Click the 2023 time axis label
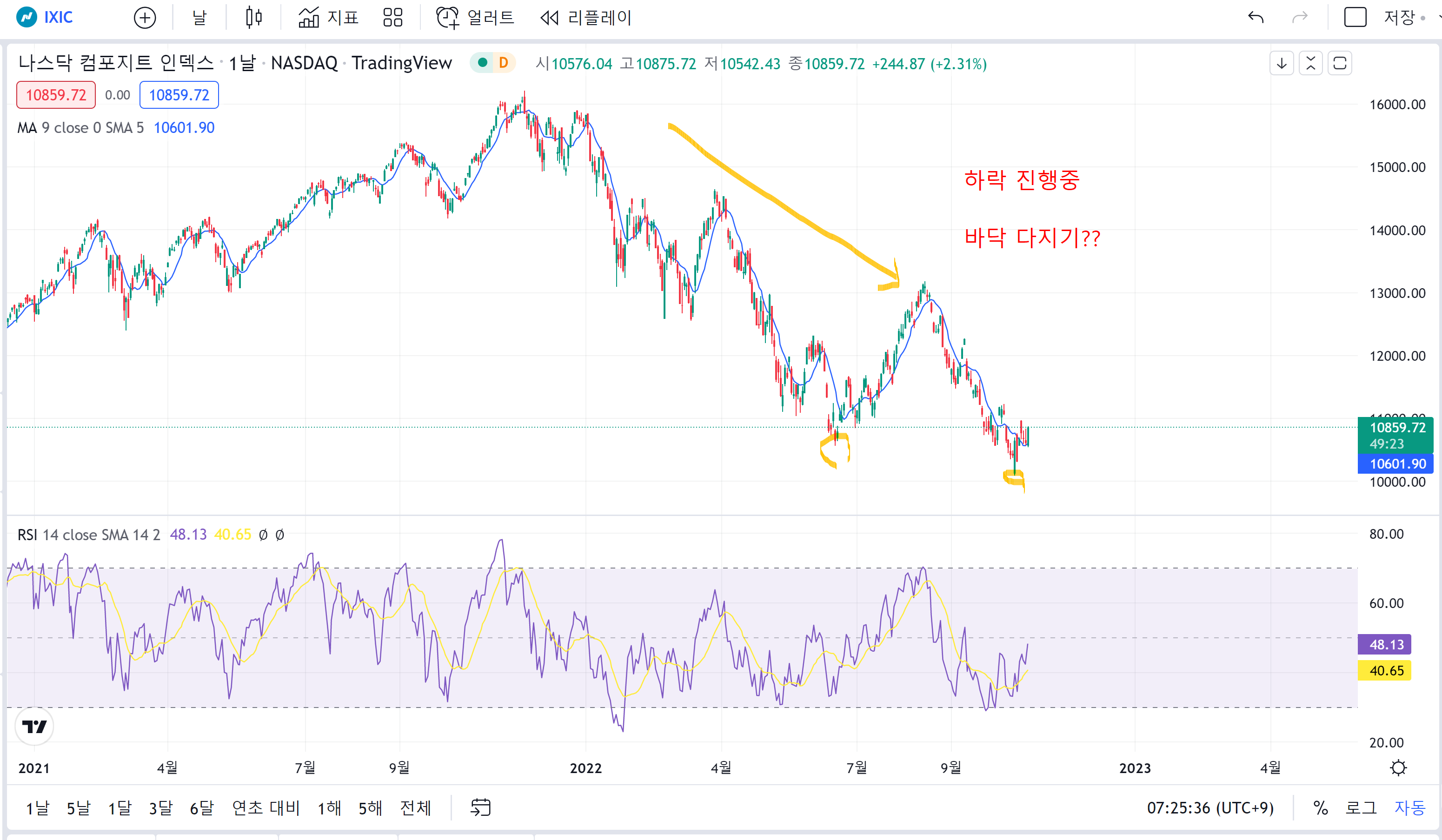 click(1135, 768)
